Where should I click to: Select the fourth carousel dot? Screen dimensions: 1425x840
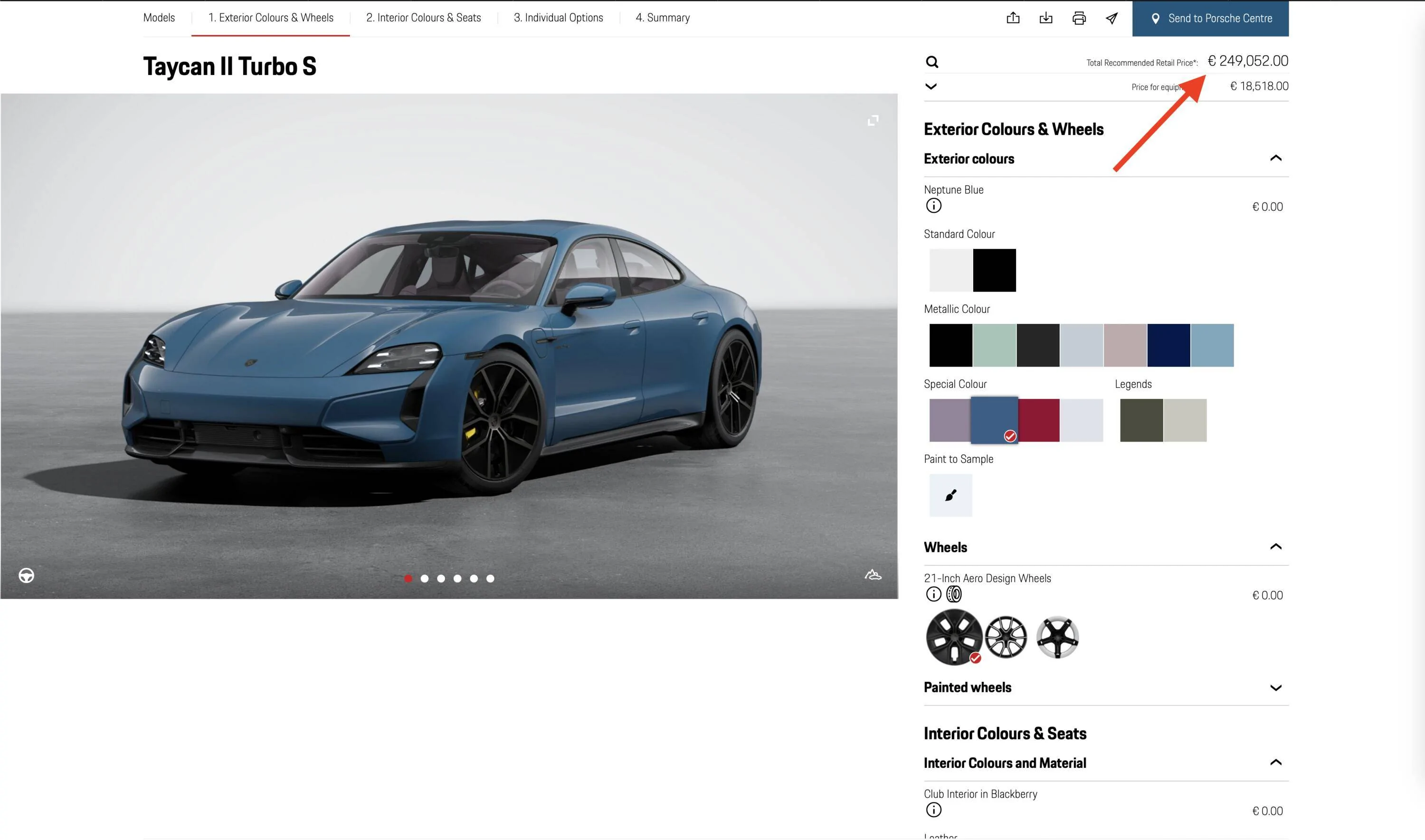[x=457, y=578]
